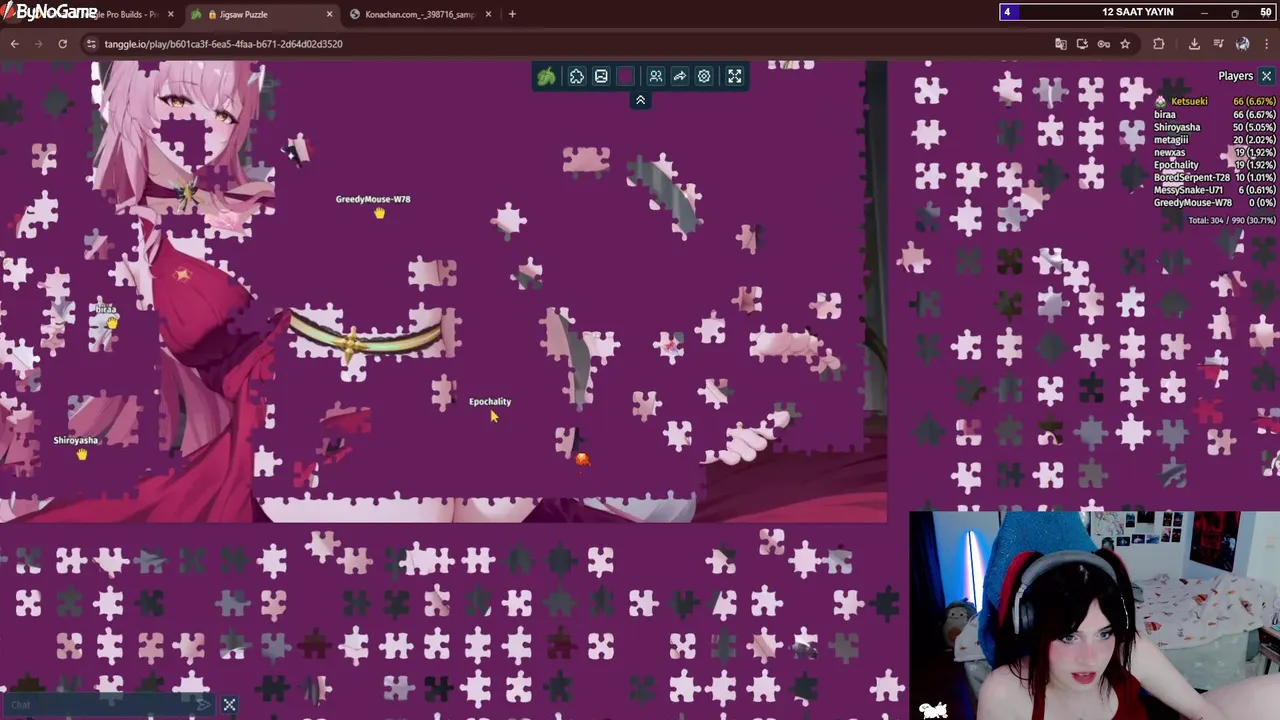Open the browser profile avatar
This screenshot has width=1280, height=720.
(x=1242, y=44)
